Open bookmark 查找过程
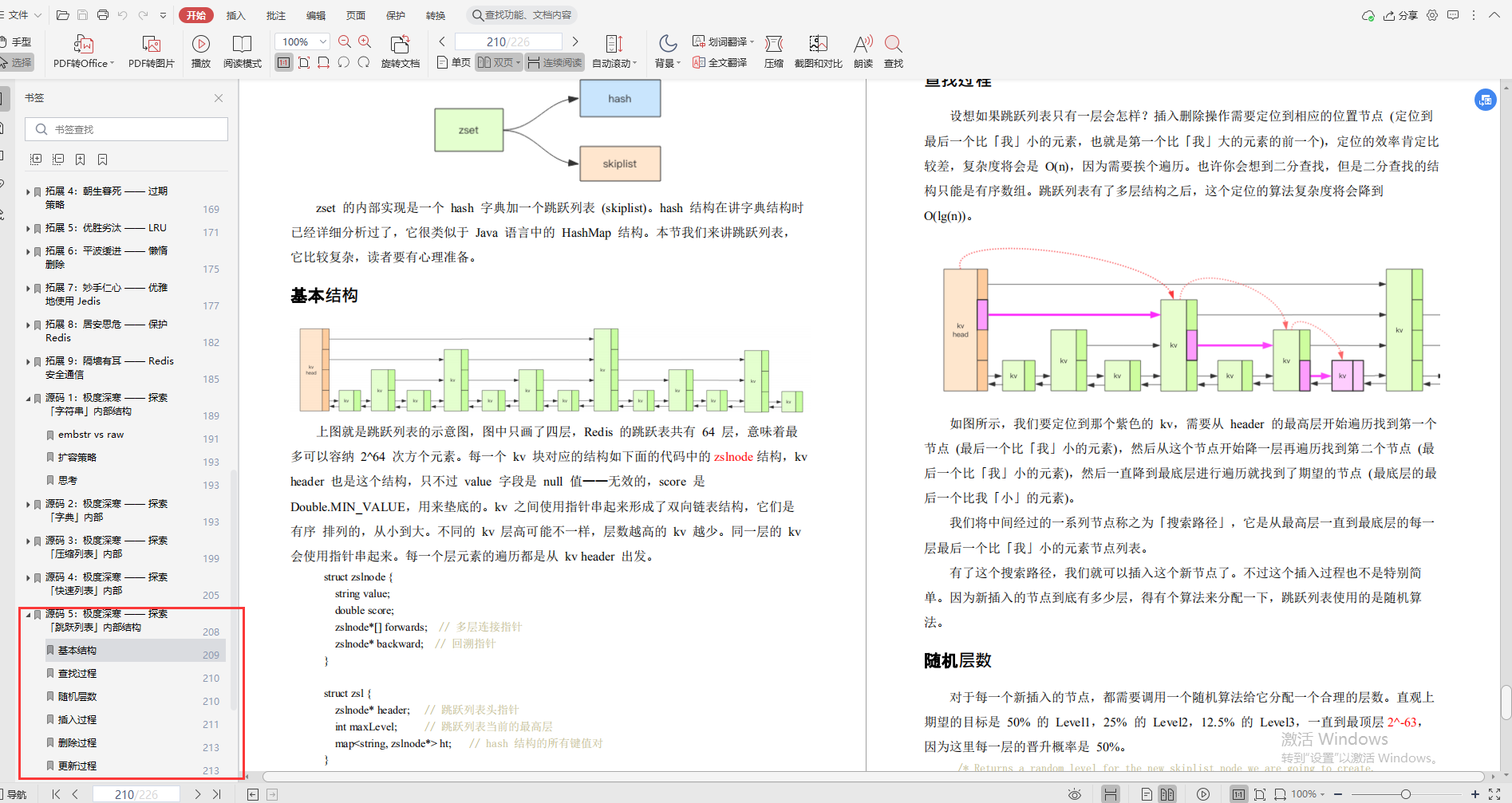This screenshot has height=803, width=1512. [77, 674]
